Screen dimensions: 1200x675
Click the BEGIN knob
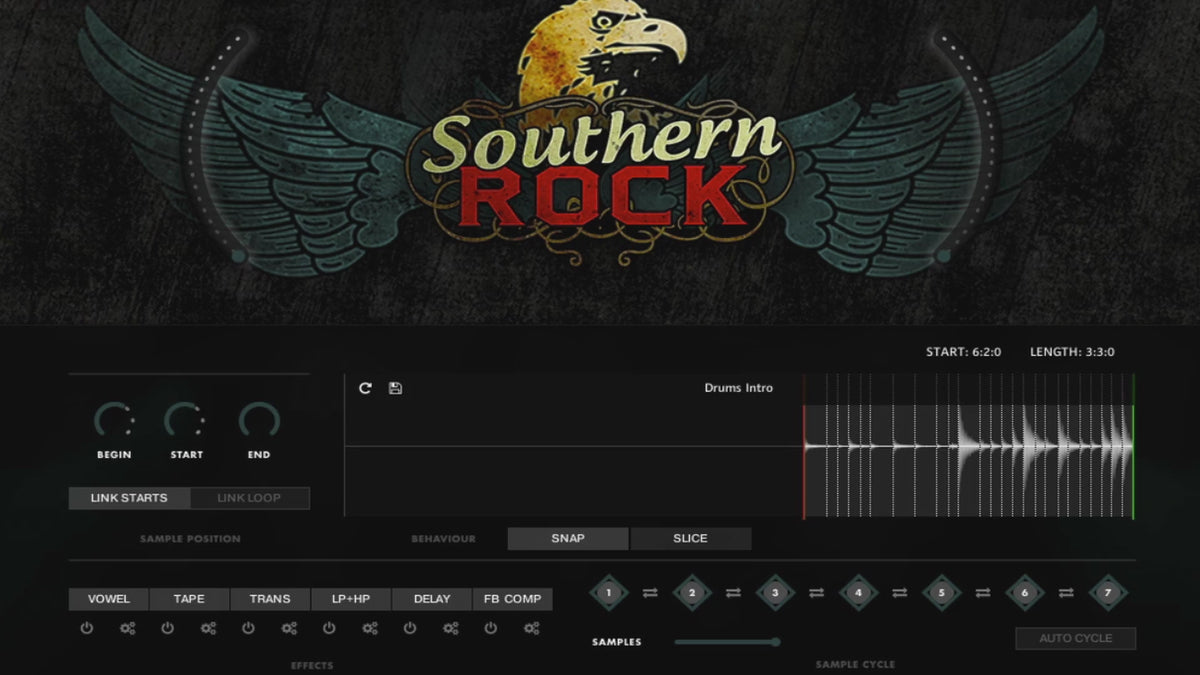click(x=114, y=421)
